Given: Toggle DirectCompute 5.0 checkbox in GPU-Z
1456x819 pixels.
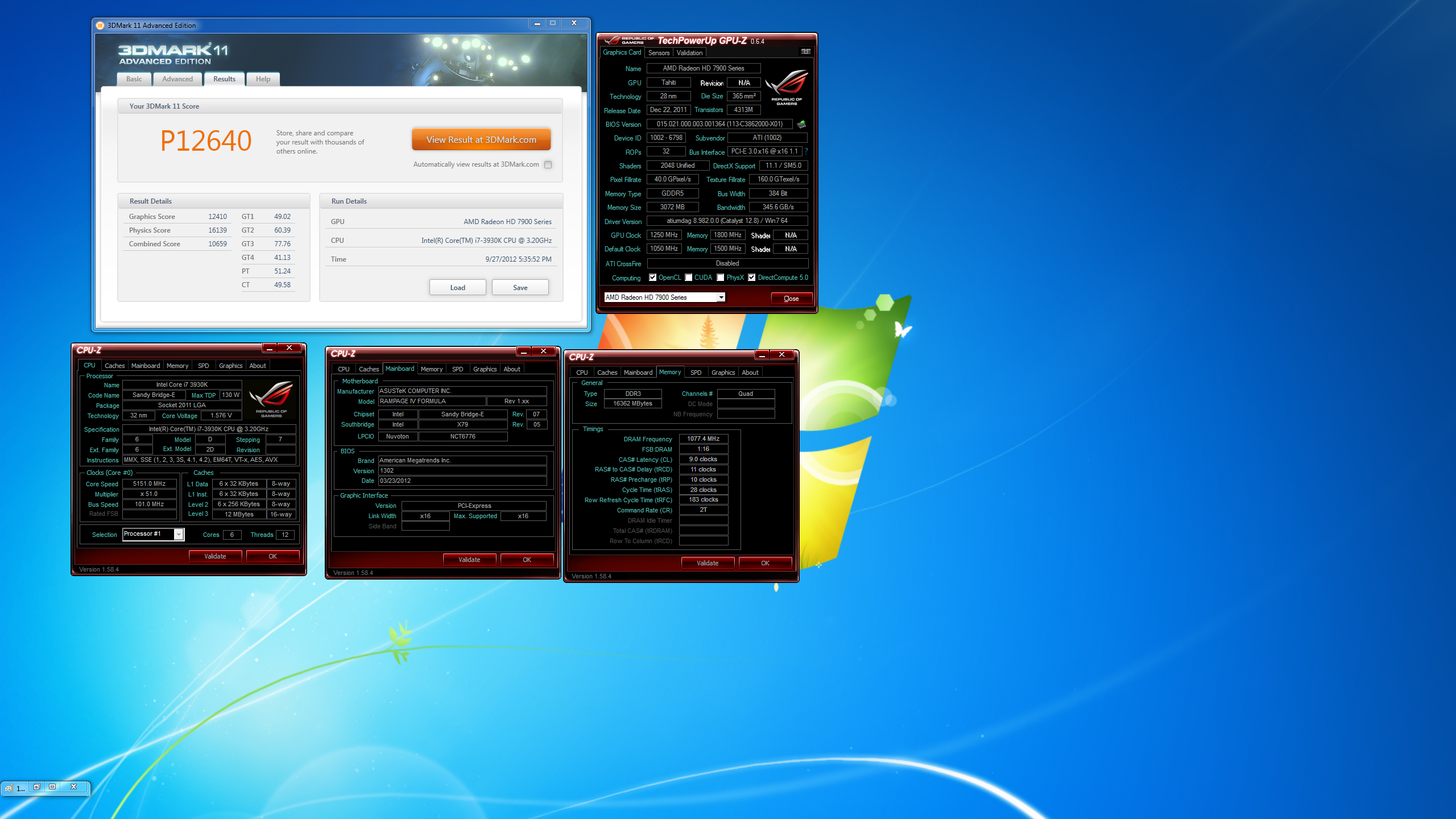Looking at the screenshot, I should point(752,278).
